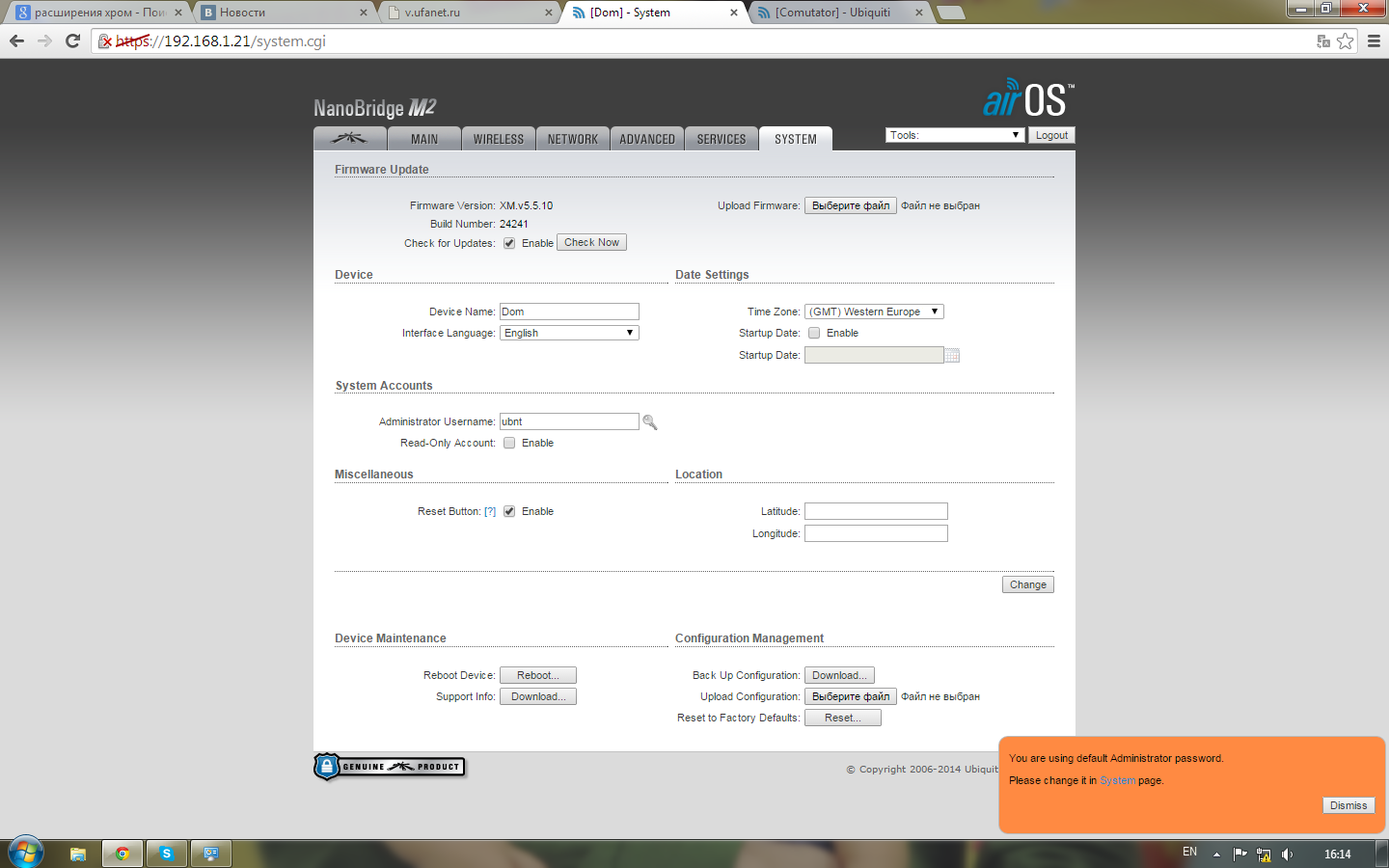Image resolution: width=1389 pixels, height=868 pixels.
Task: Click the Administrator Username field
Action: 569,421
